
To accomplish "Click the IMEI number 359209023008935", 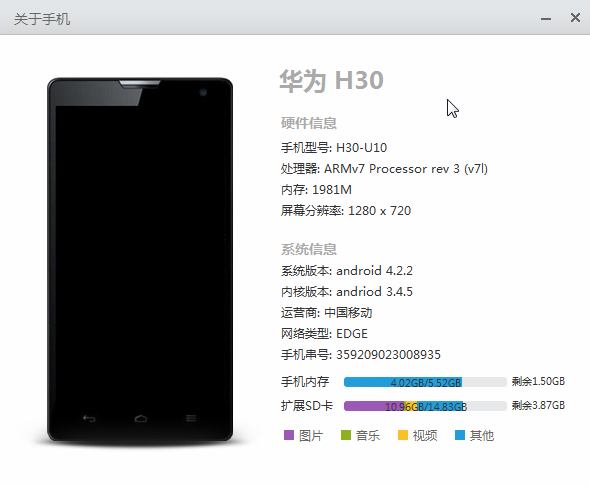I will (388, 355).
